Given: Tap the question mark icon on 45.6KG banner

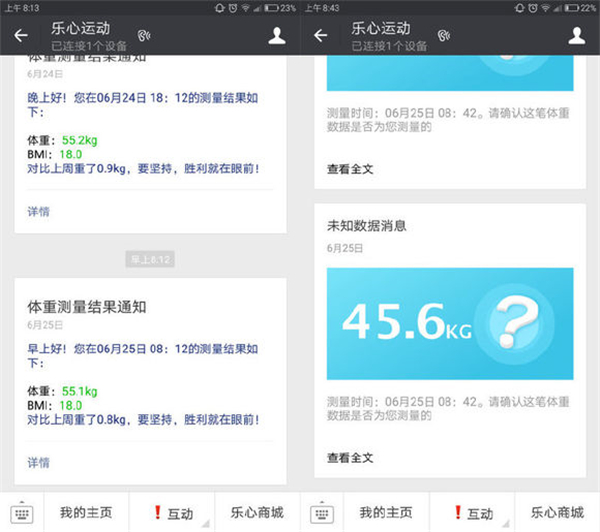Looking at the screenshot, I should 515,324.
